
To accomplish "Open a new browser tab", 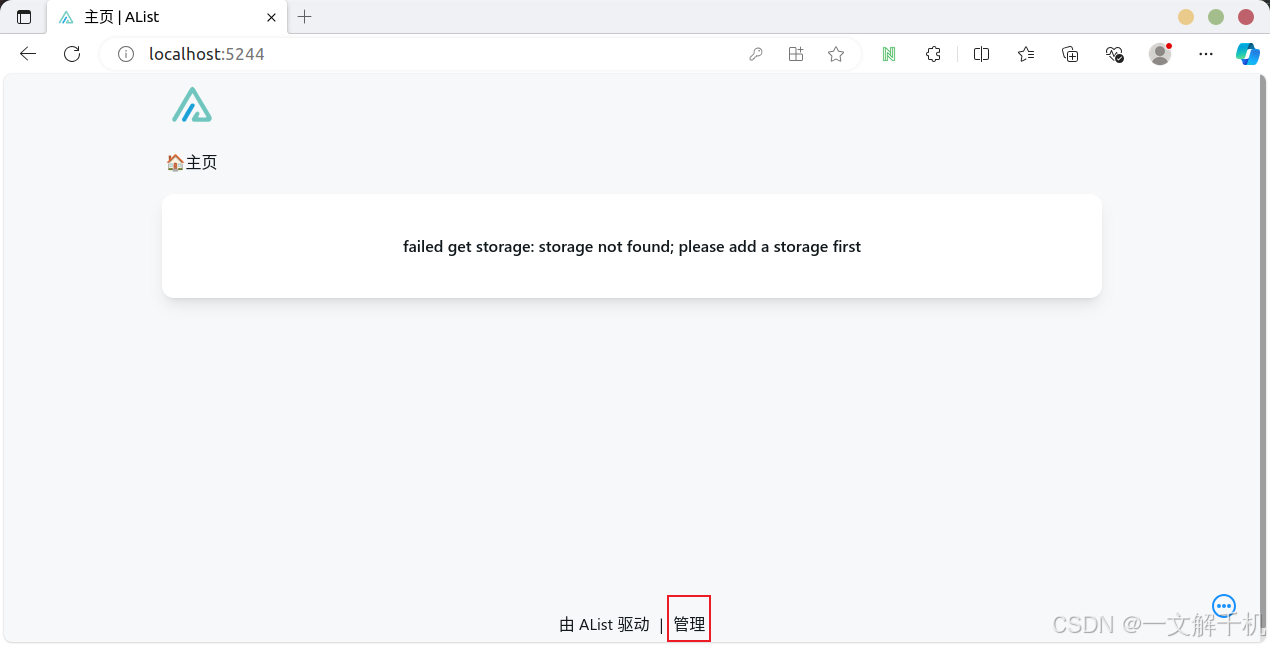I will pos(305,17).
